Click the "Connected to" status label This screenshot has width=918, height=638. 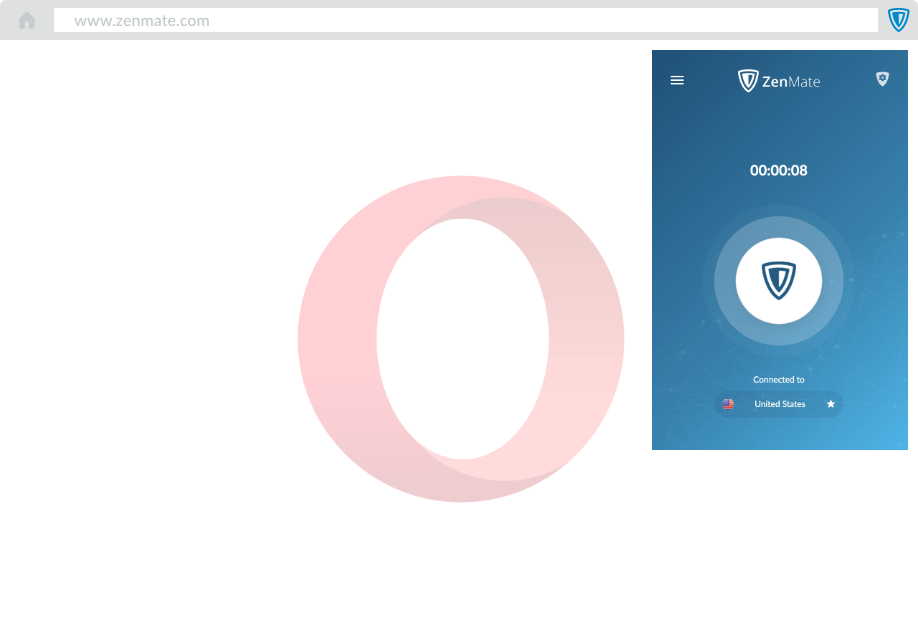(779, 380)
